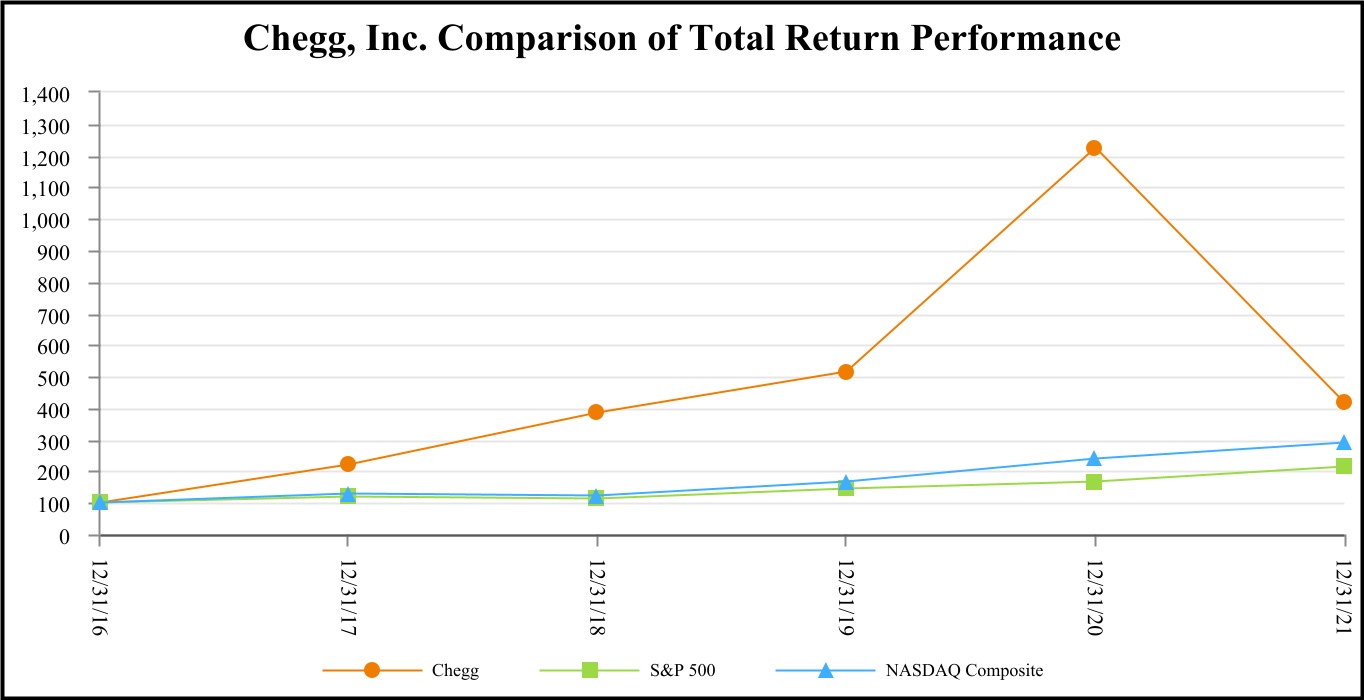Select the NASDAQ Composite legend text
Viewport: 1364px width, 700px height.
click(x=964, y=671)
